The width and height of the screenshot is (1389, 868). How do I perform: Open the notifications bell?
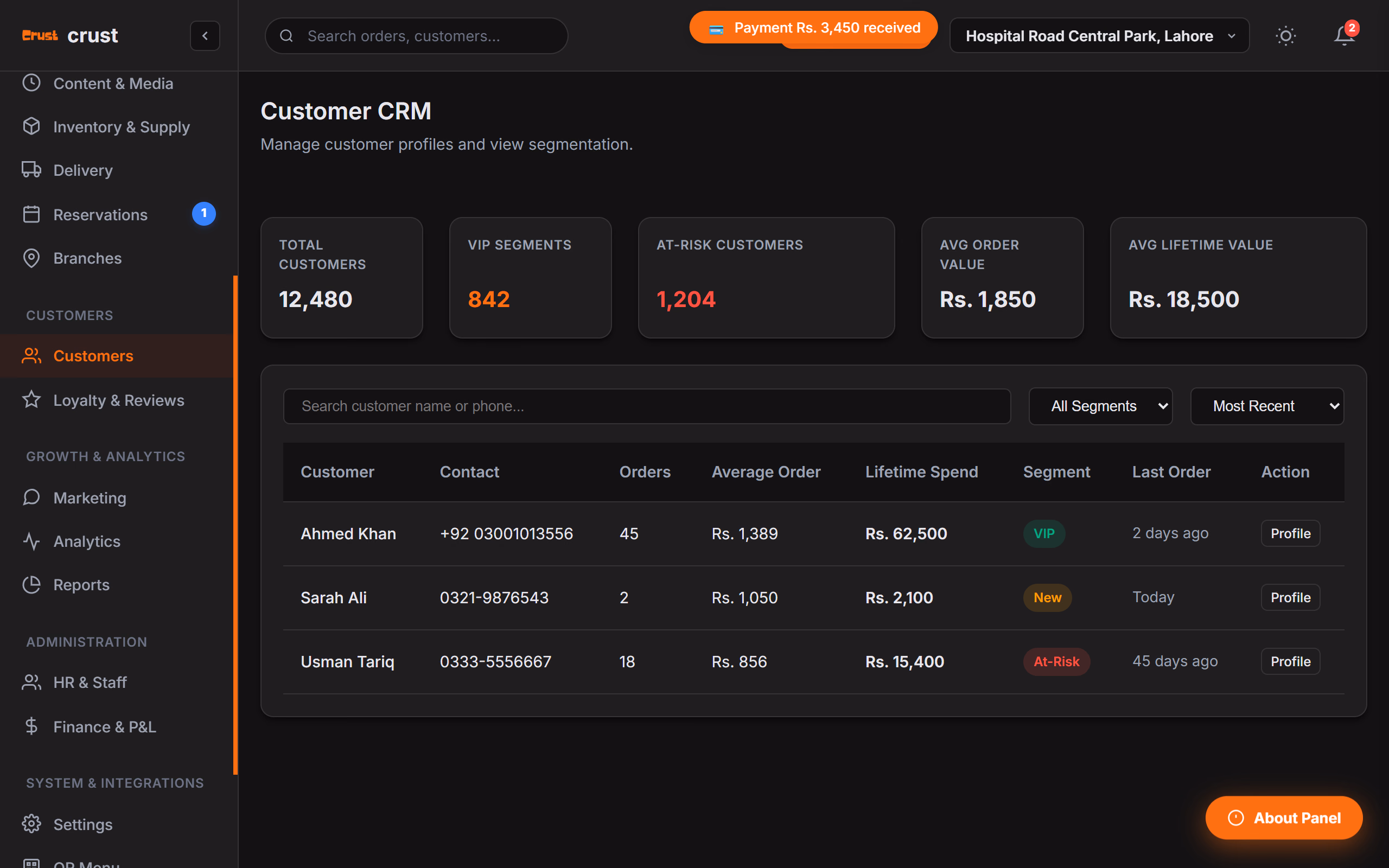[x=1343, y=36]
